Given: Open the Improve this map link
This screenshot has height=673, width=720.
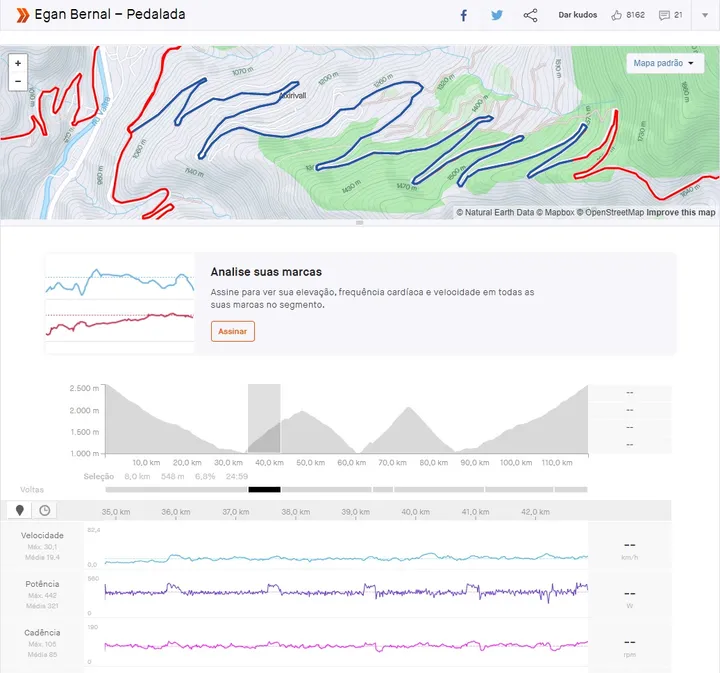Looking at the screenshot, I should (681, 212).
